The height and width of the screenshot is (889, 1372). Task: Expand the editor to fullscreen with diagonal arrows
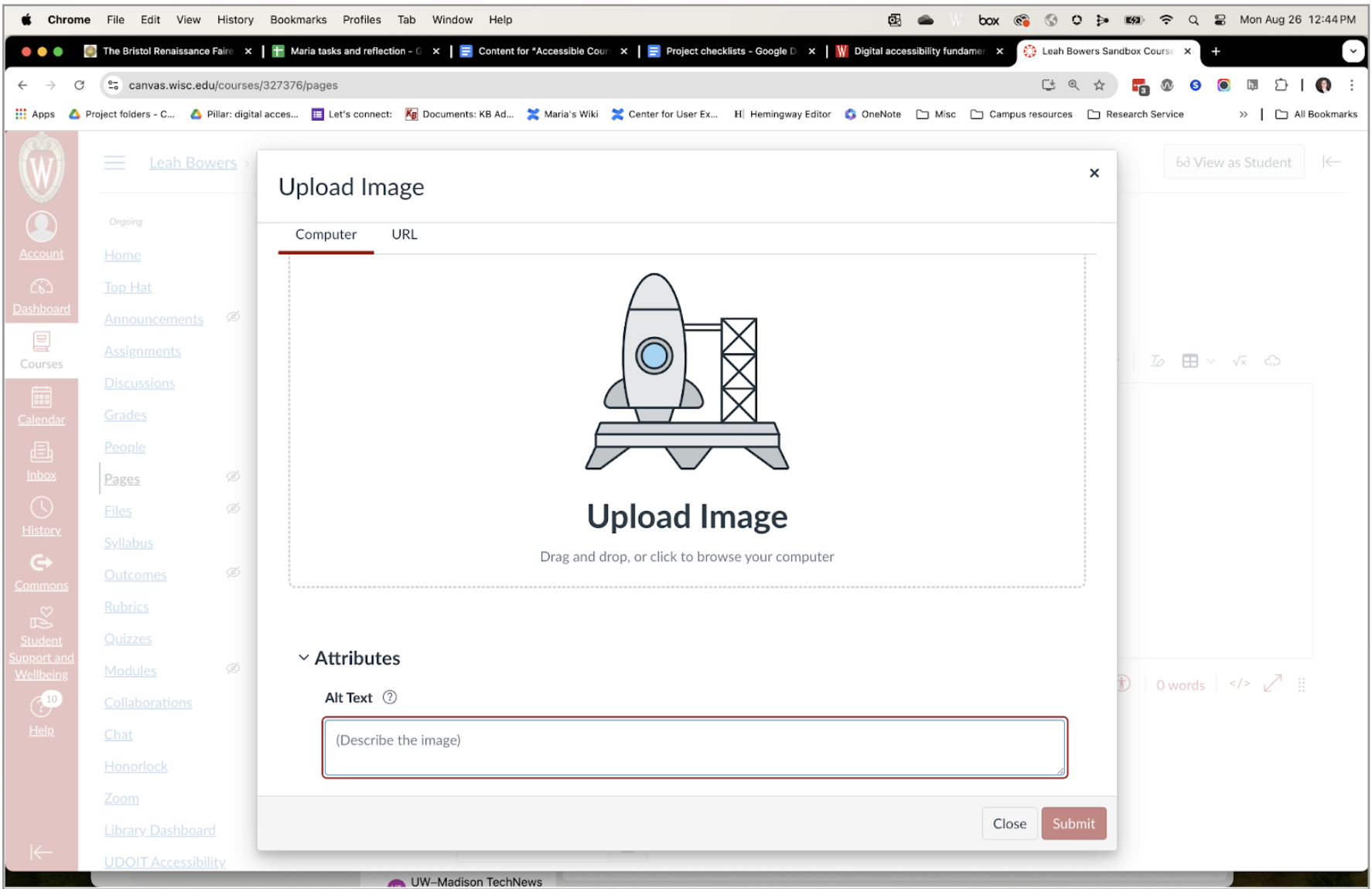1272,684
